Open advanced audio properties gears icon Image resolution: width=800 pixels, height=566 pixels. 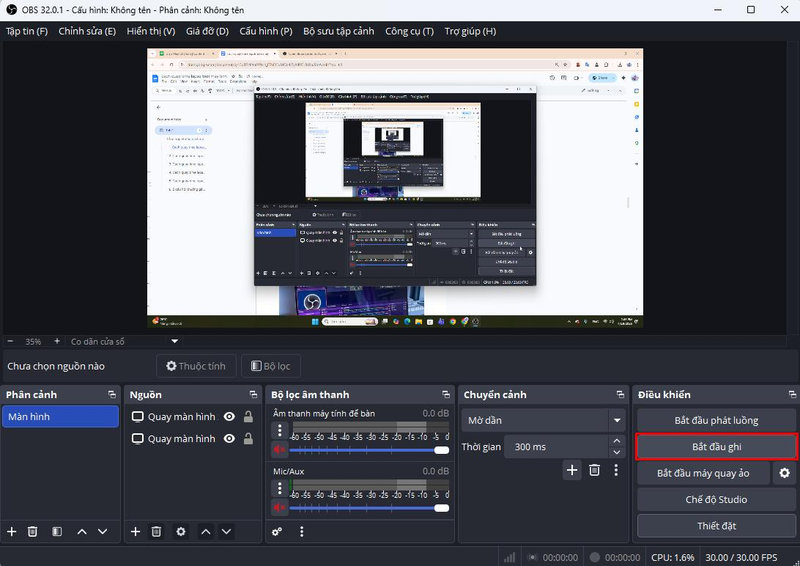pos(277,532)
